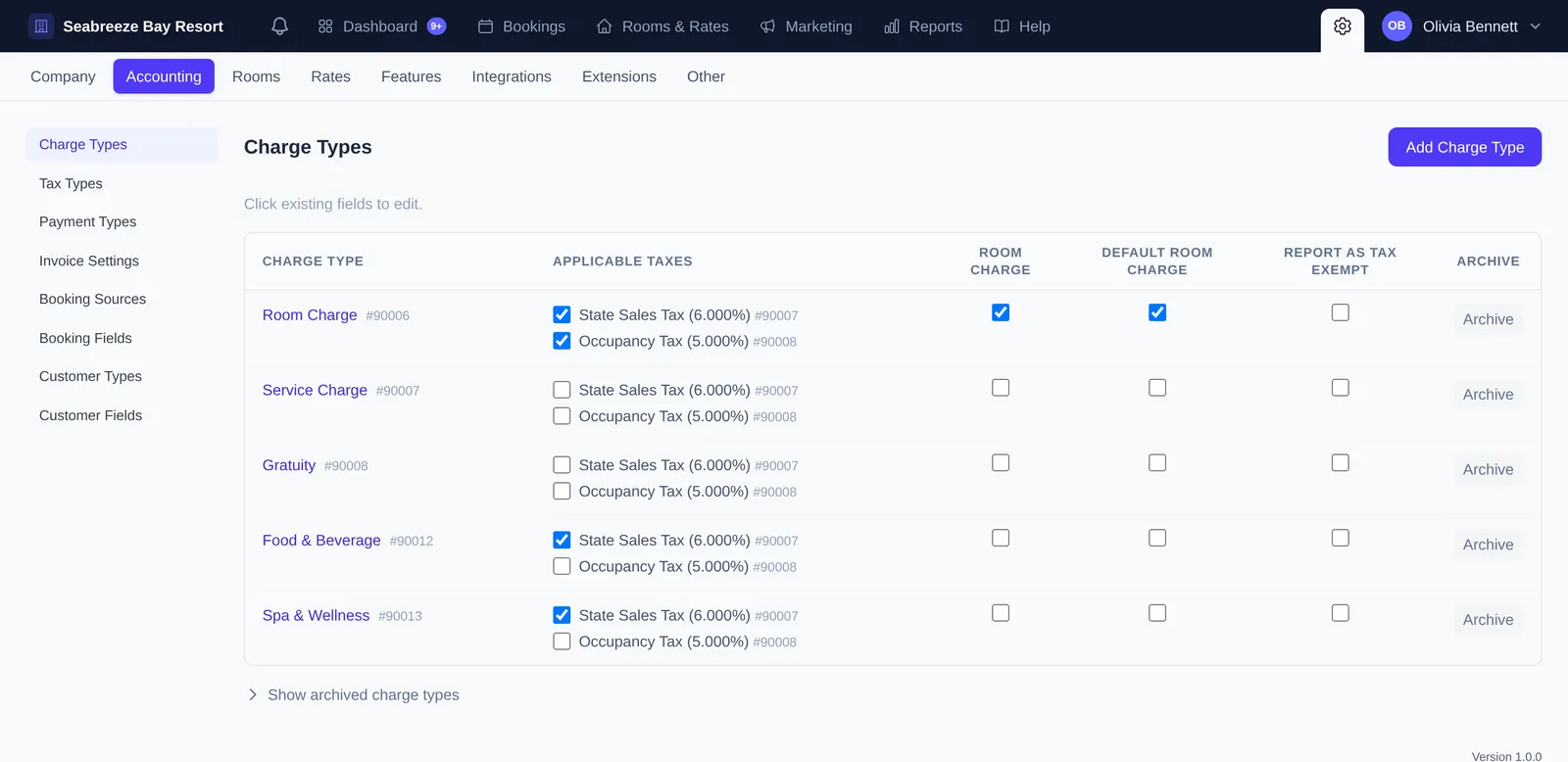Toggle Default Room Charge for Room Charge row

tap(1157, 312)
